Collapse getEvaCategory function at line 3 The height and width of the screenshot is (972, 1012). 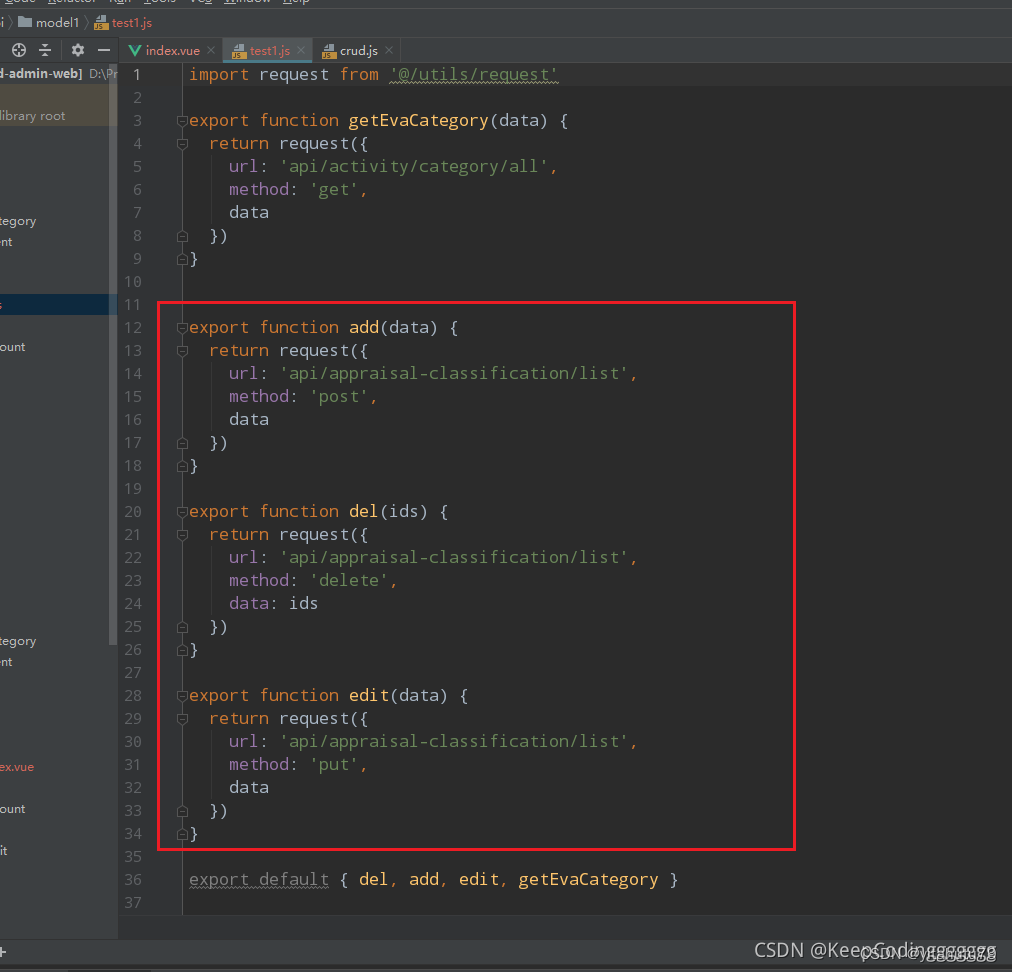(x=182, y=121)
